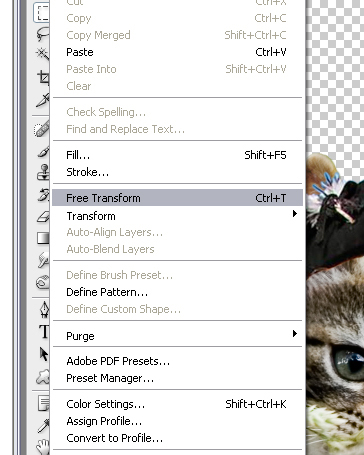Activate the Type tool

44,331
